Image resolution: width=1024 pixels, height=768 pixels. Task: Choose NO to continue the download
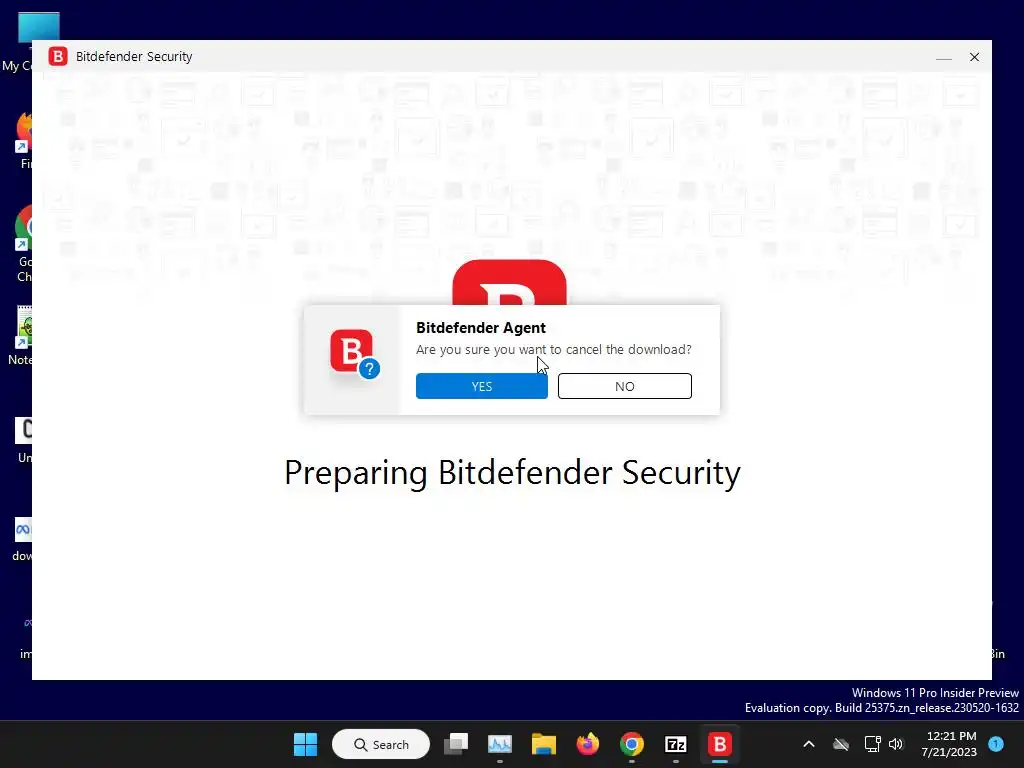[x=624, y=386]
